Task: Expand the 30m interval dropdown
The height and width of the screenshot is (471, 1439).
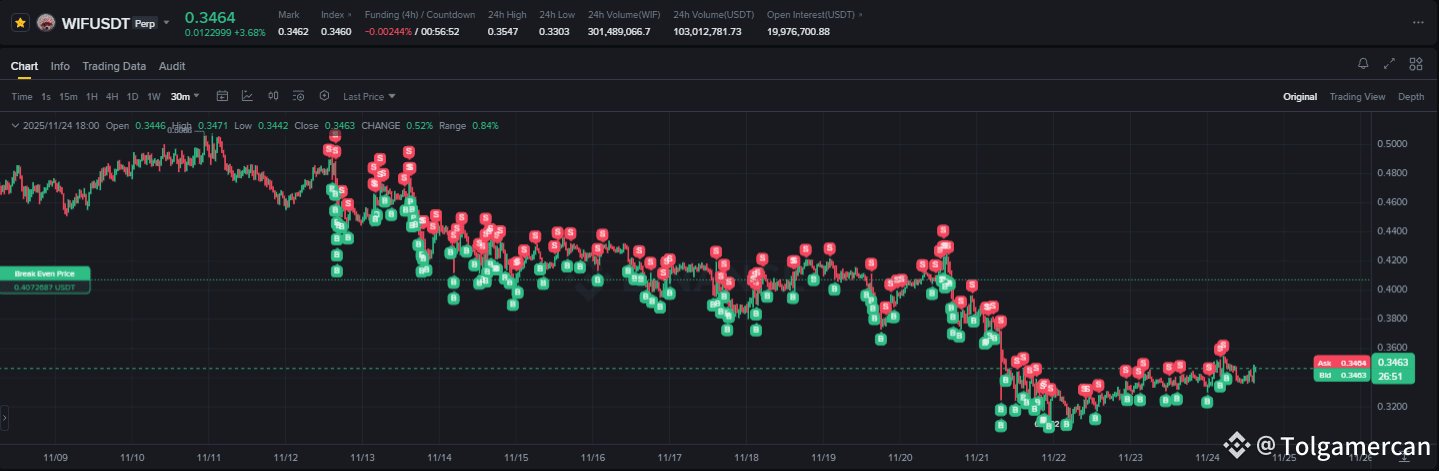Action: tap(185, 96)
